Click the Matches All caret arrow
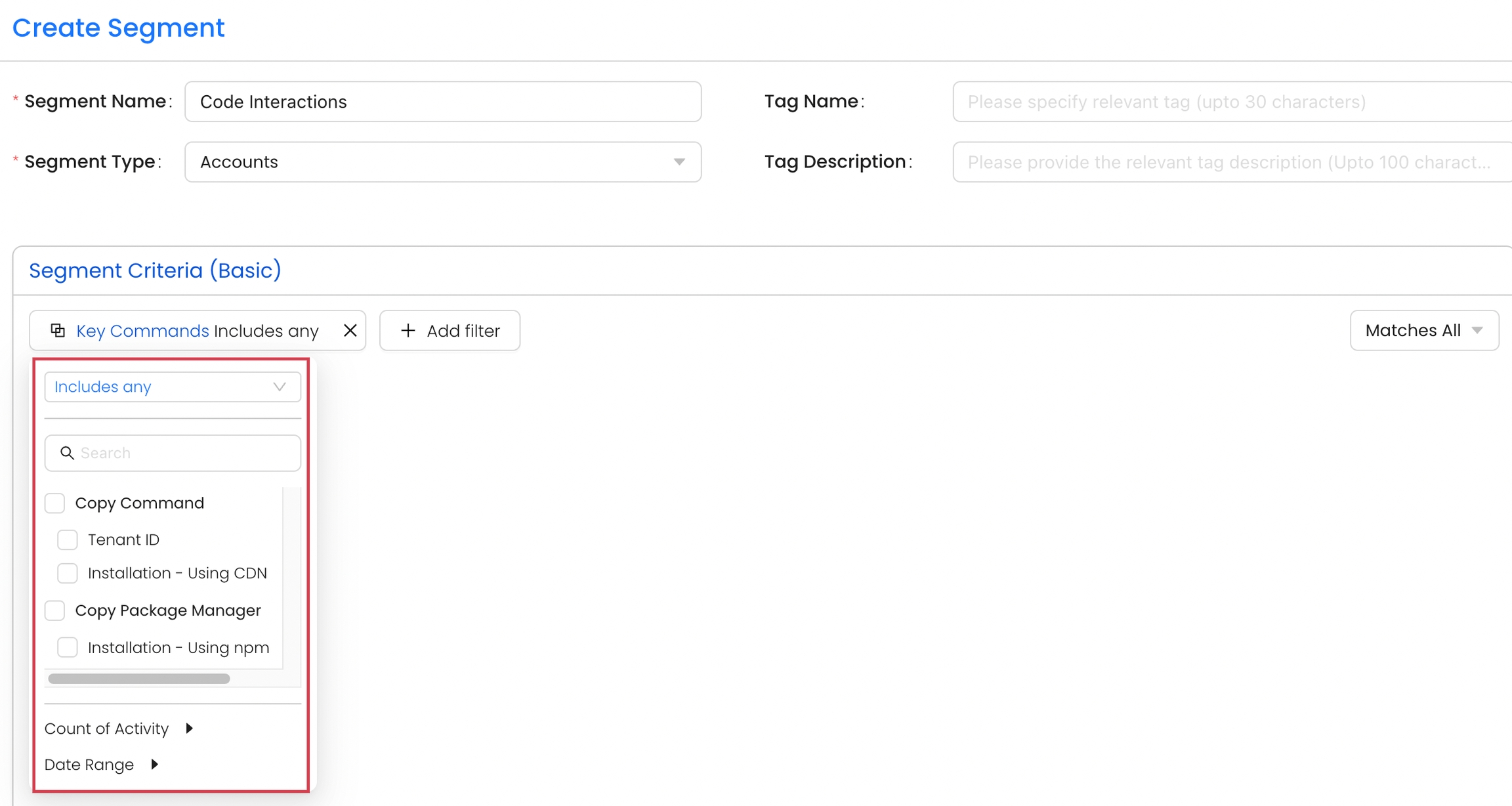Viewport: 1512px width, 806px height. click(x=1477, y=330)
